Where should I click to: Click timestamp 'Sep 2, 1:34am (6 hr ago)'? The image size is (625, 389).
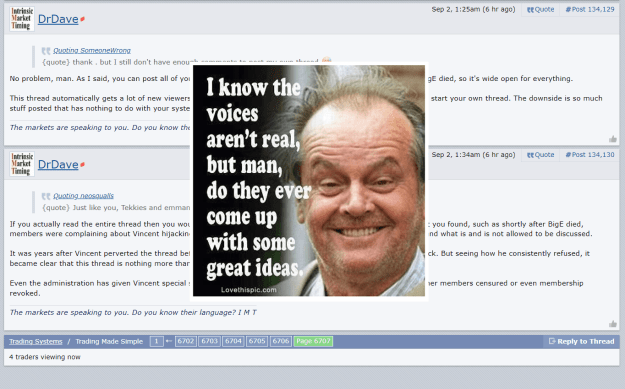tap(473, 155)
